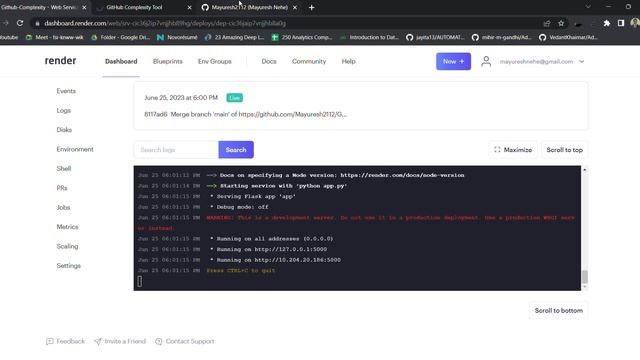Open 250 Analytics Comp... bookmark
Viewport: 640px width, 360px height.
coord(302,37)
